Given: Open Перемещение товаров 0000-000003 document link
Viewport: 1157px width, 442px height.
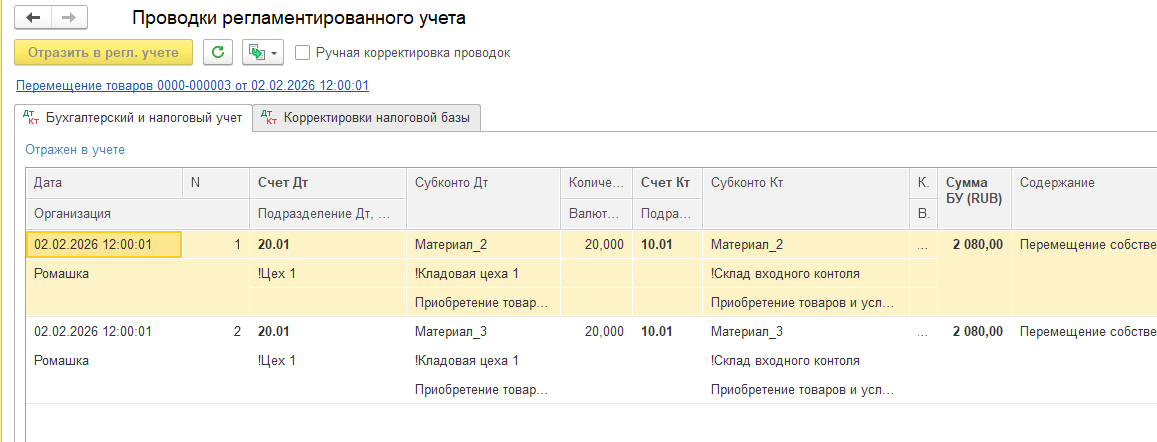Looking at the screenshot, I should pos(192,86).
